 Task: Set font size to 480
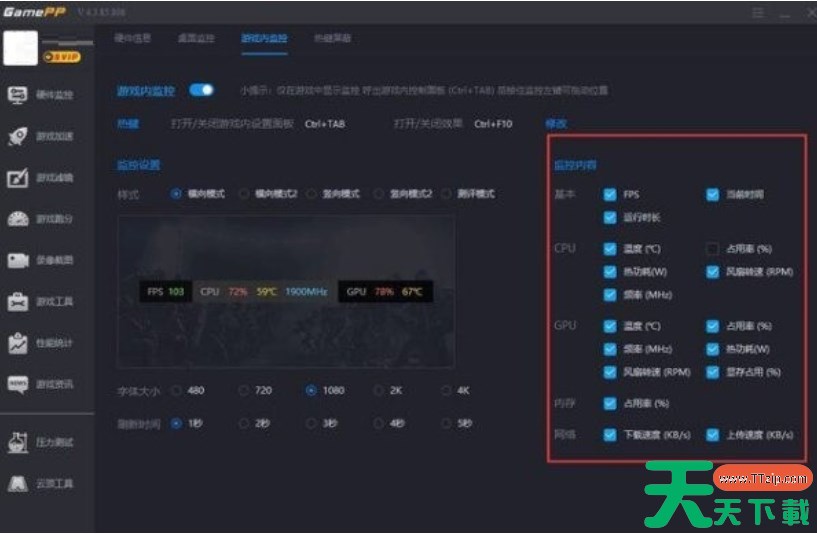(176, 390)
